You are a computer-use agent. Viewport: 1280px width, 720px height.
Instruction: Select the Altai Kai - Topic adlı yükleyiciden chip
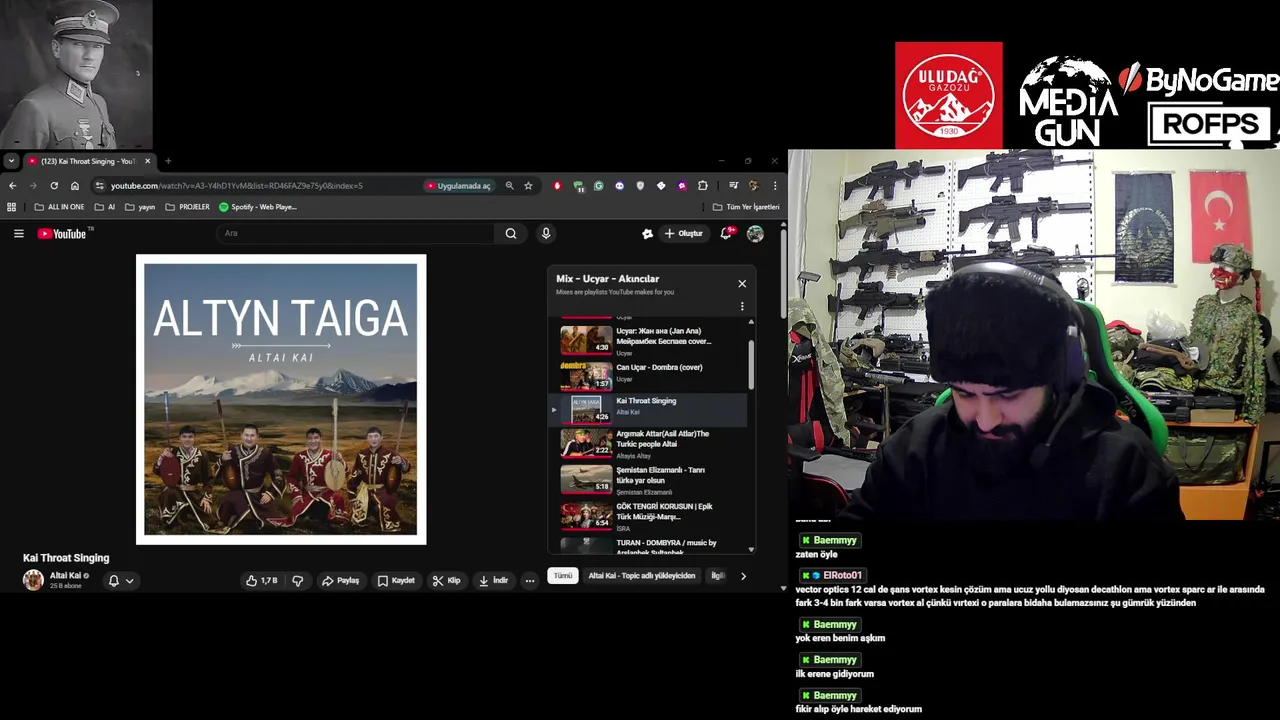pyautogui.click(x=642, y=576)
